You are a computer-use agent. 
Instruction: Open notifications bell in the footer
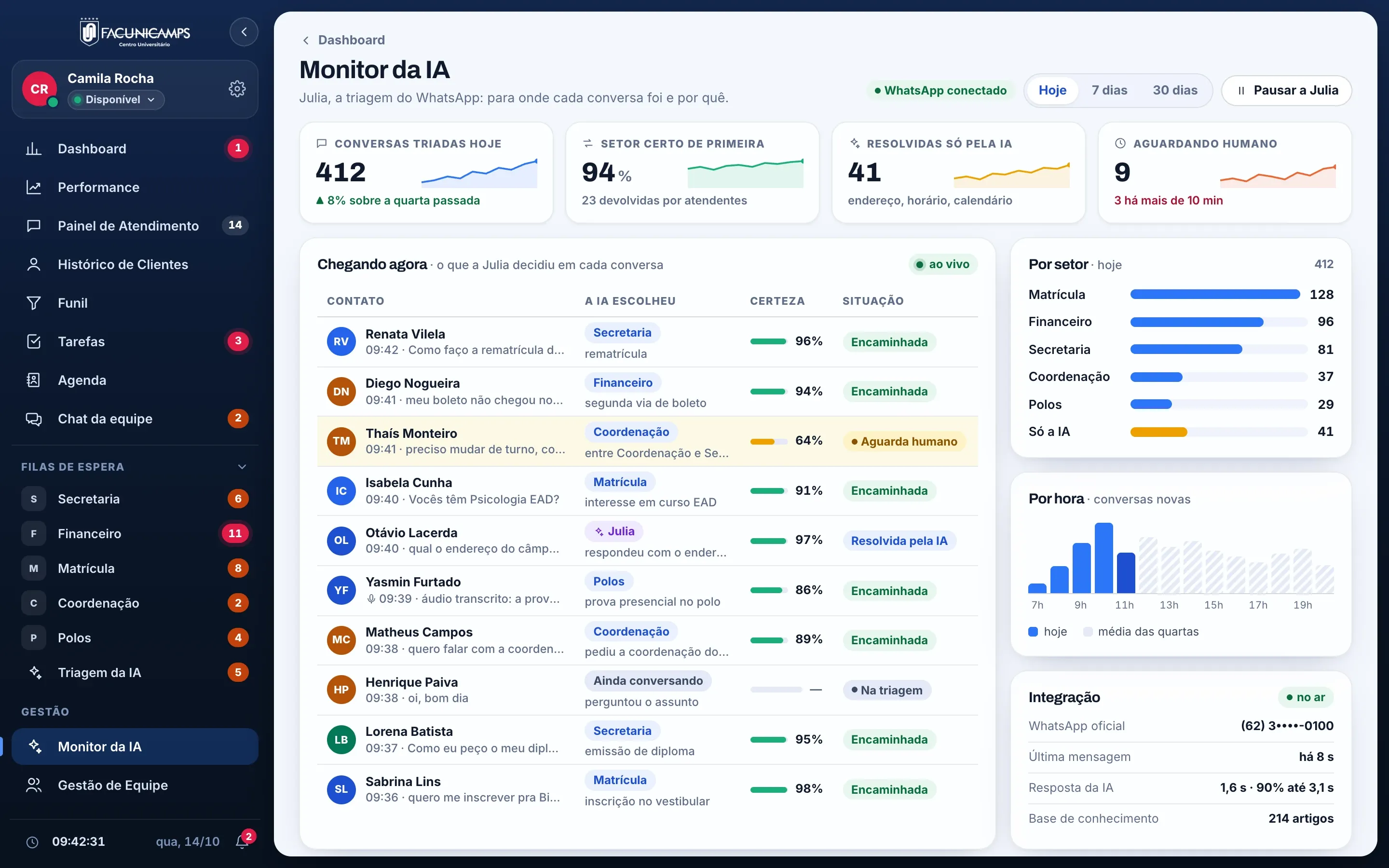pos(243,841)
